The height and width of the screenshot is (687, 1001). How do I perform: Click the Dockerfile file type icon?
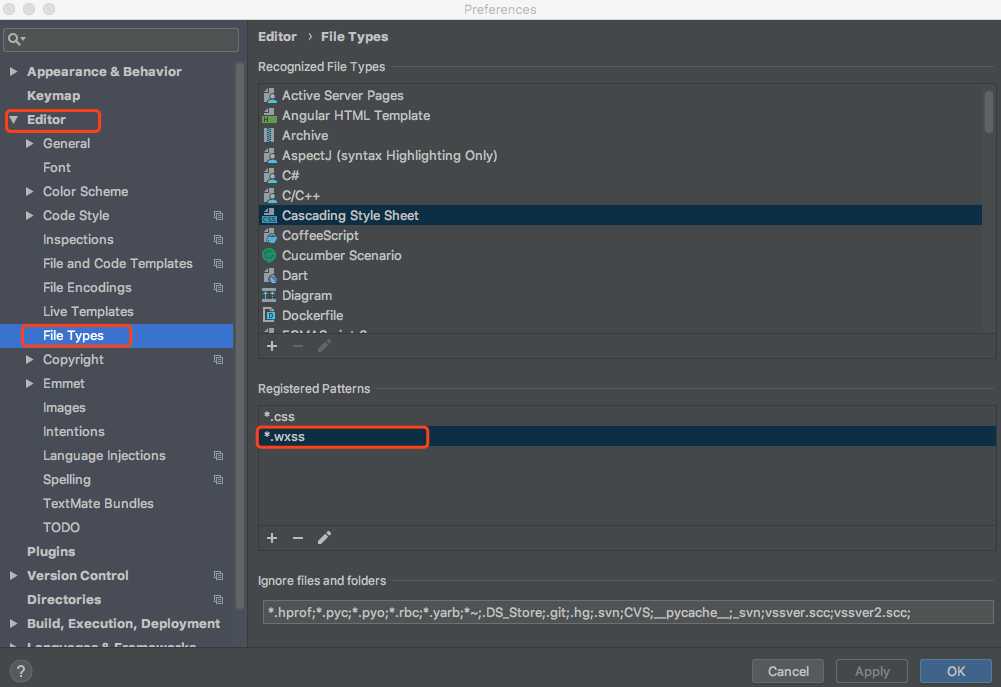click(269, 315)
